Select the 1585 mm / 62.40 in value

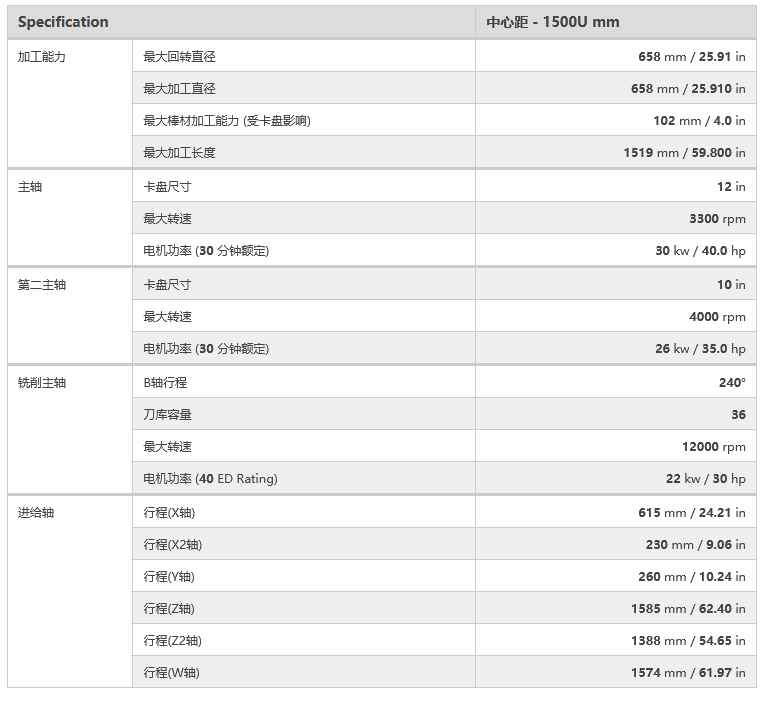coord(687,609)
